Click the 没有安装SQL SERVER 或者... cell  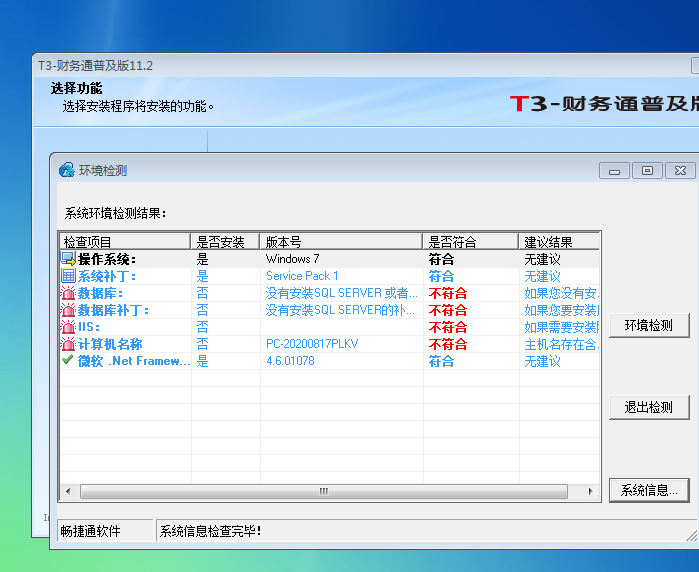341,293
